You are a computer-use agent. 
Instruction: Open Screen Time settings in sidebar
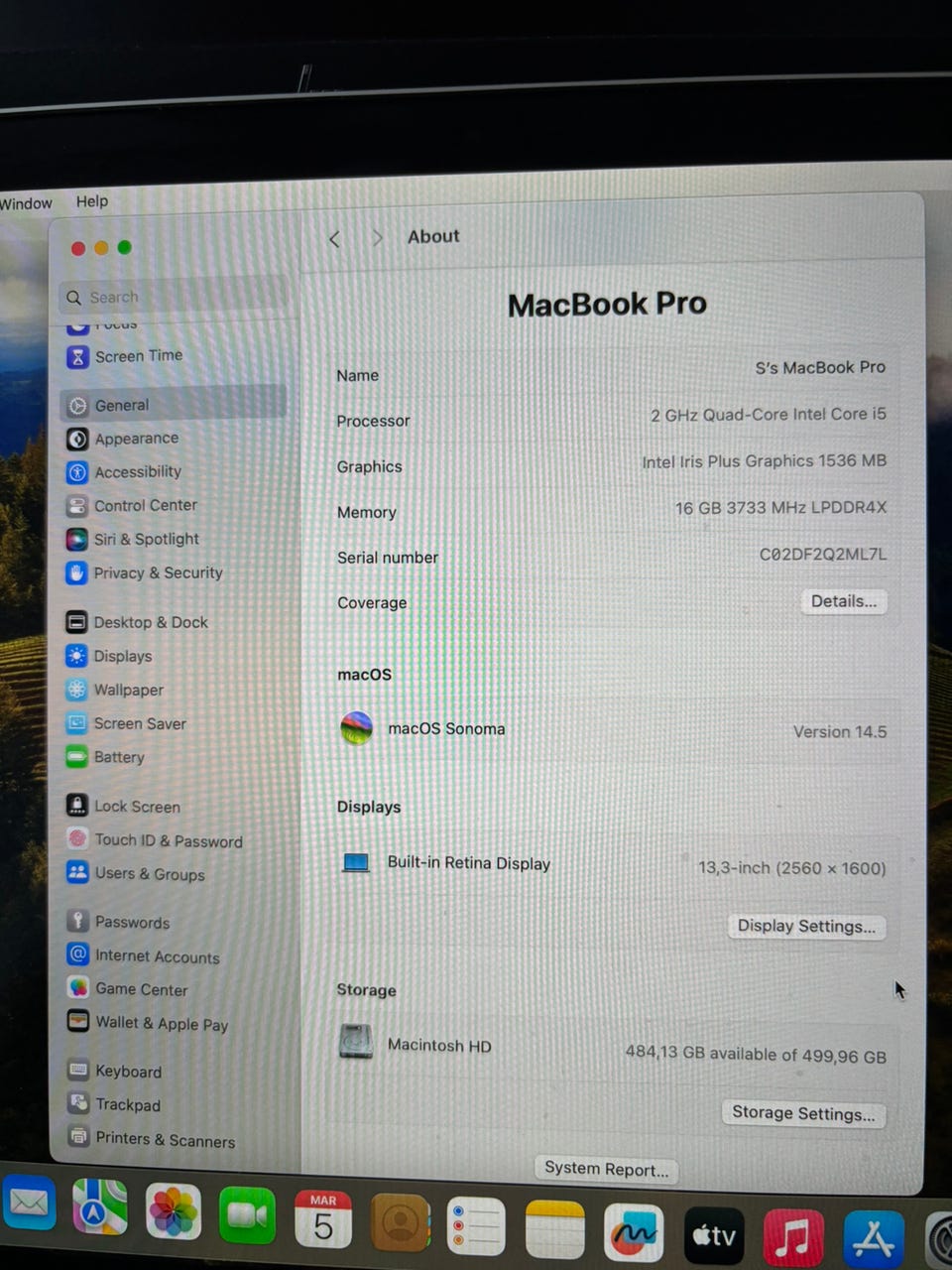coord(125,356)
